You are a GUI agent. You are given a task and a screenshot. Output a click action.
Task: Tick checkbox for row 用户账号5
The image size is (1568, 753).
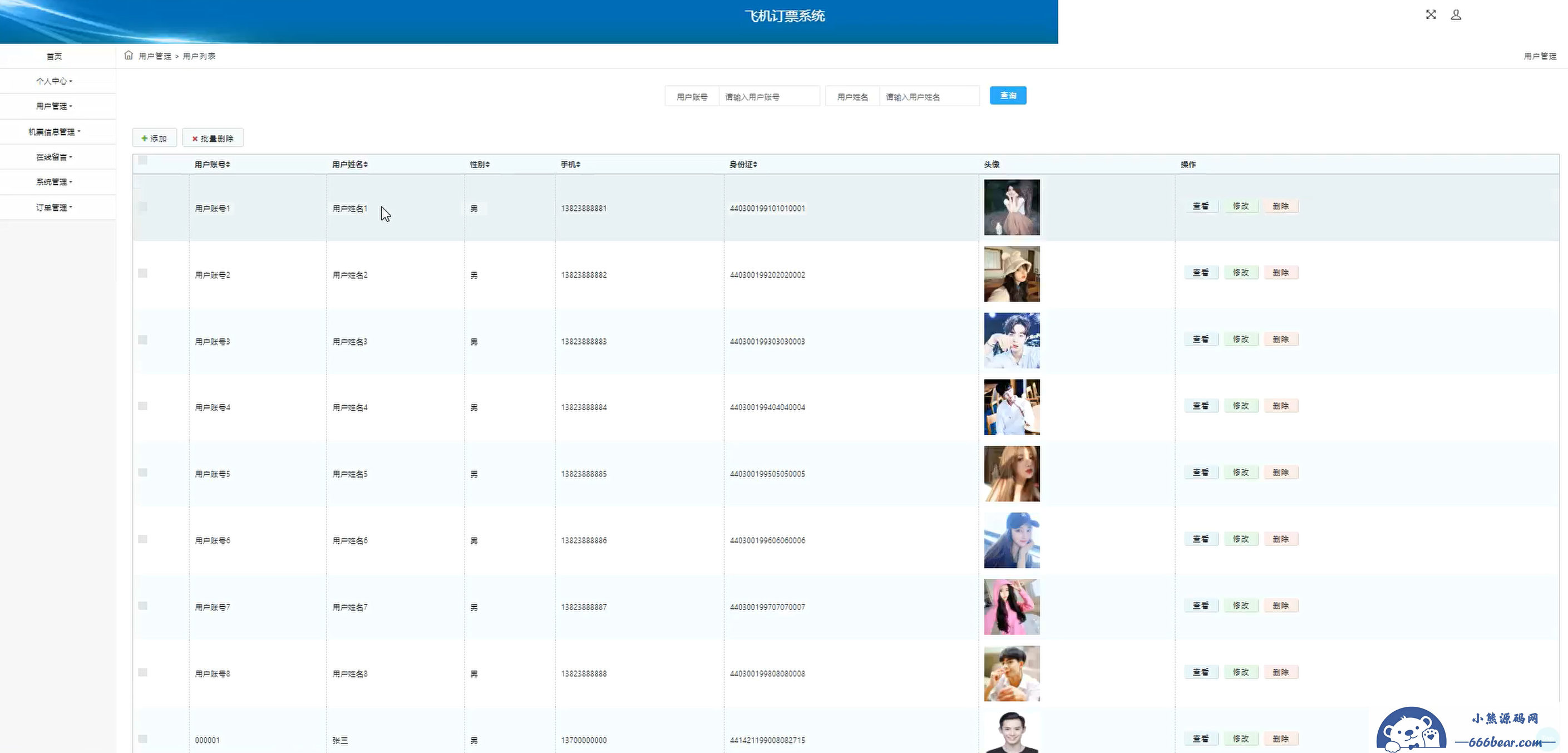[x=142, y=473]
